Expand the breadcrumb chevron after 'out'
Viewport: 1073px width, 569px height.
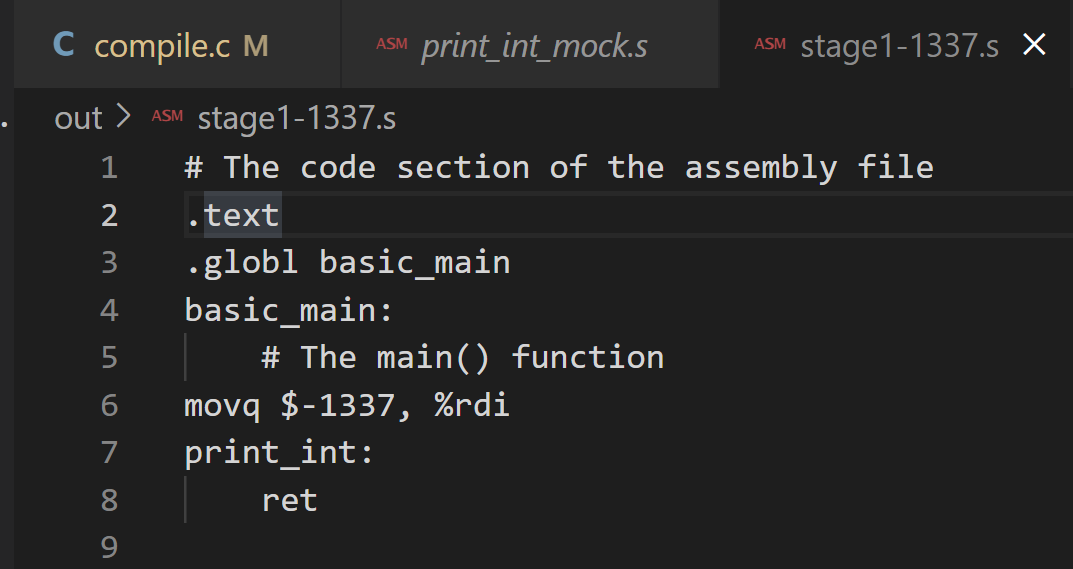(124, 117)
